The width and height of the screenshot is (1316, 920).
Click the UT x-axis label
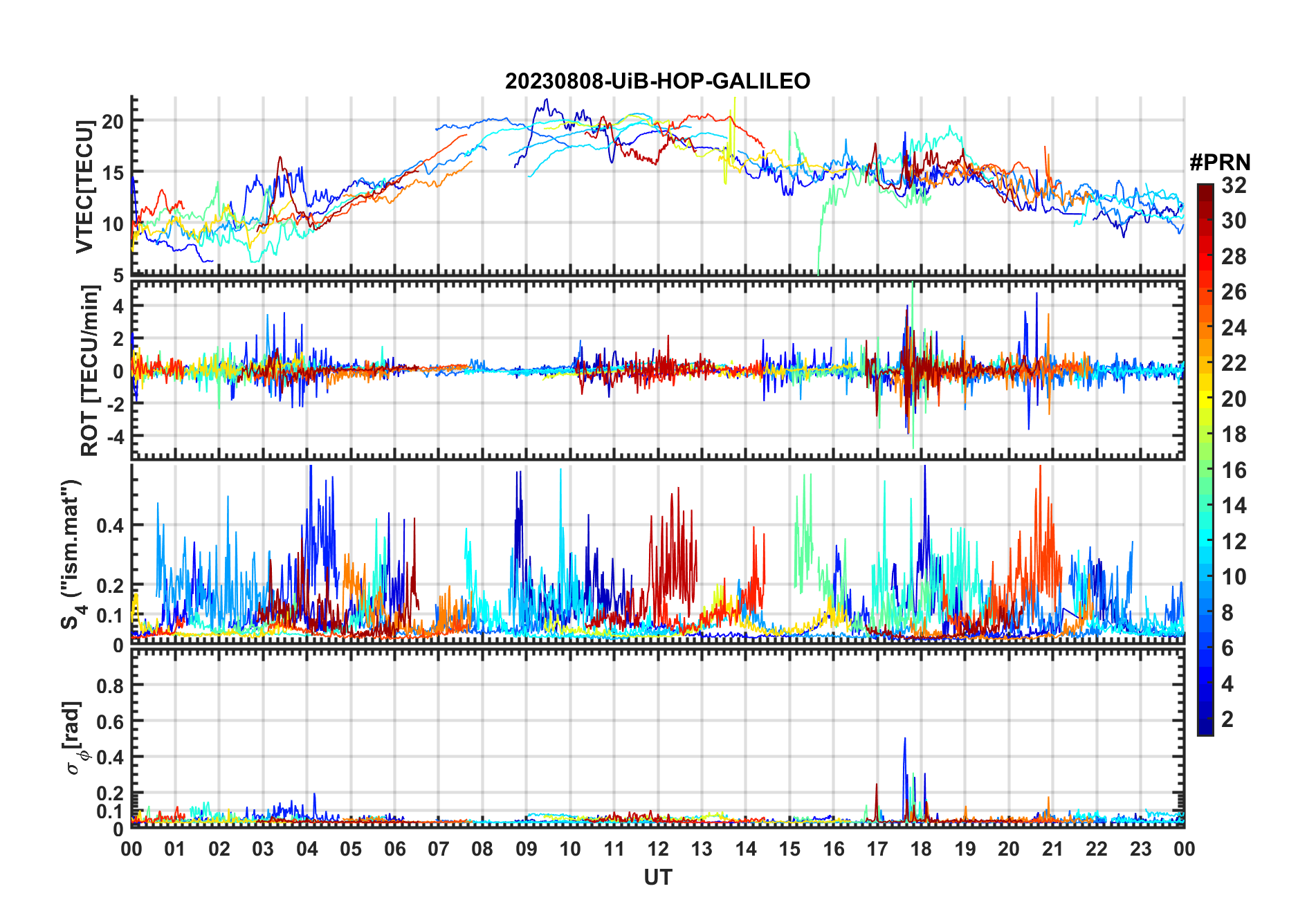[x=657, y=878]
